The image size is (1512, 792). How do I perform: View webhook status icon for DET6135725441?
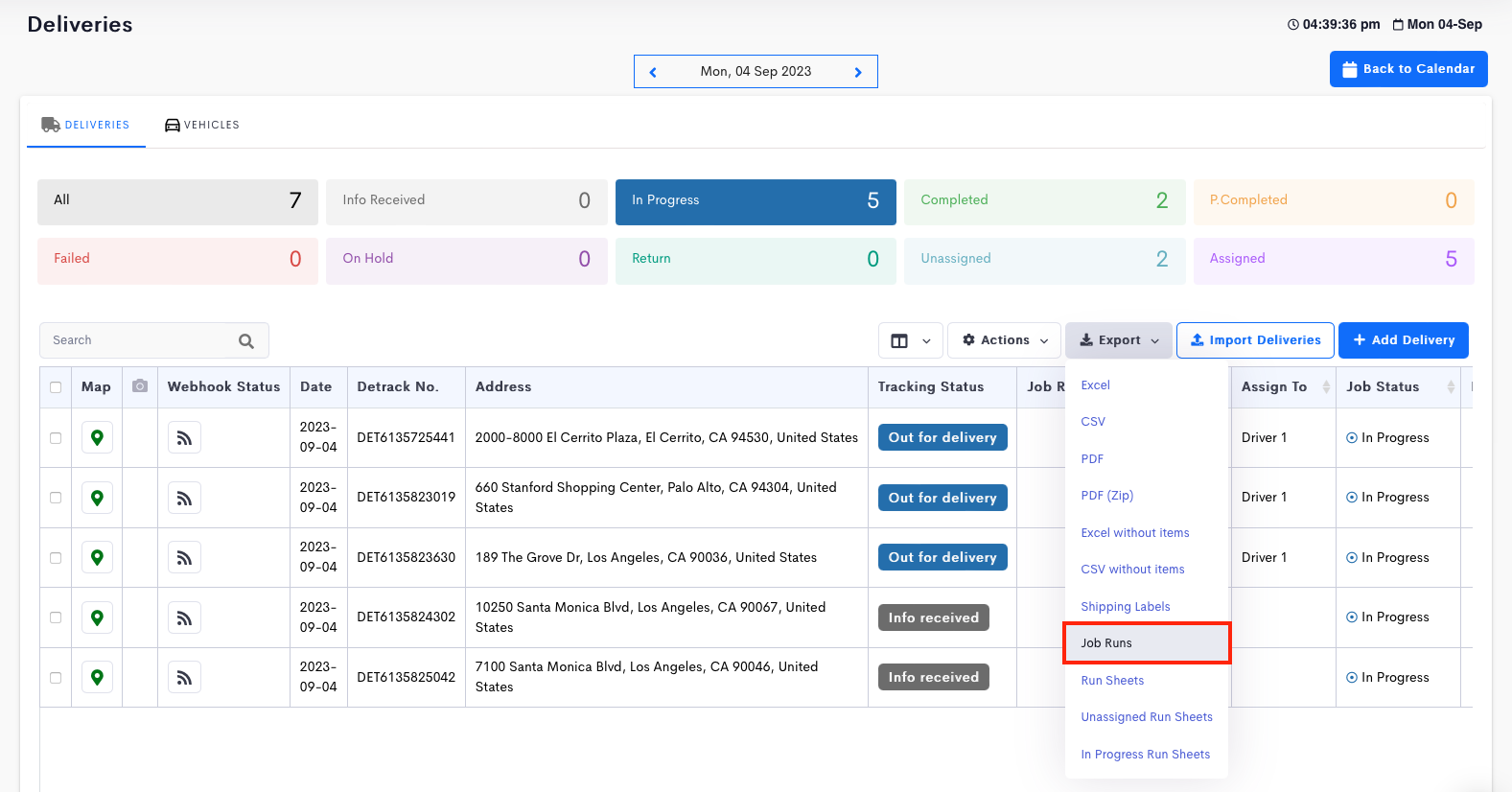point(184,437)
